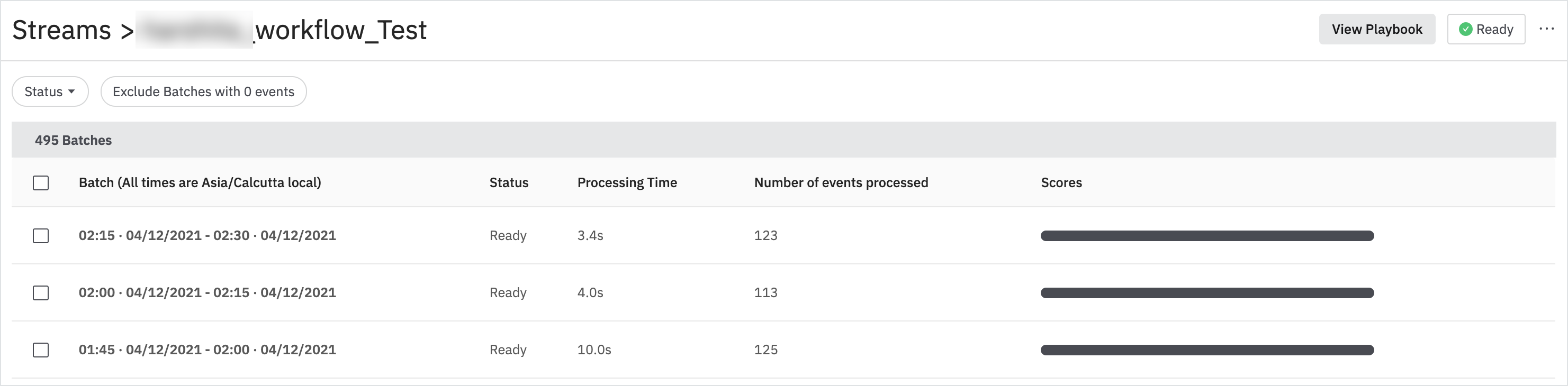Check the select-all batches checkbox
The image size is (1568, 386).
coord(41,183)
